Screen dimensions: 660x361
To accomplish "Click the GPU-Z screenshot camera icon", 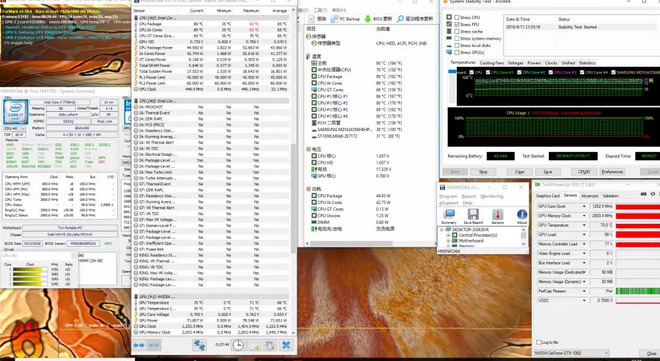I will tap(644, 194).
